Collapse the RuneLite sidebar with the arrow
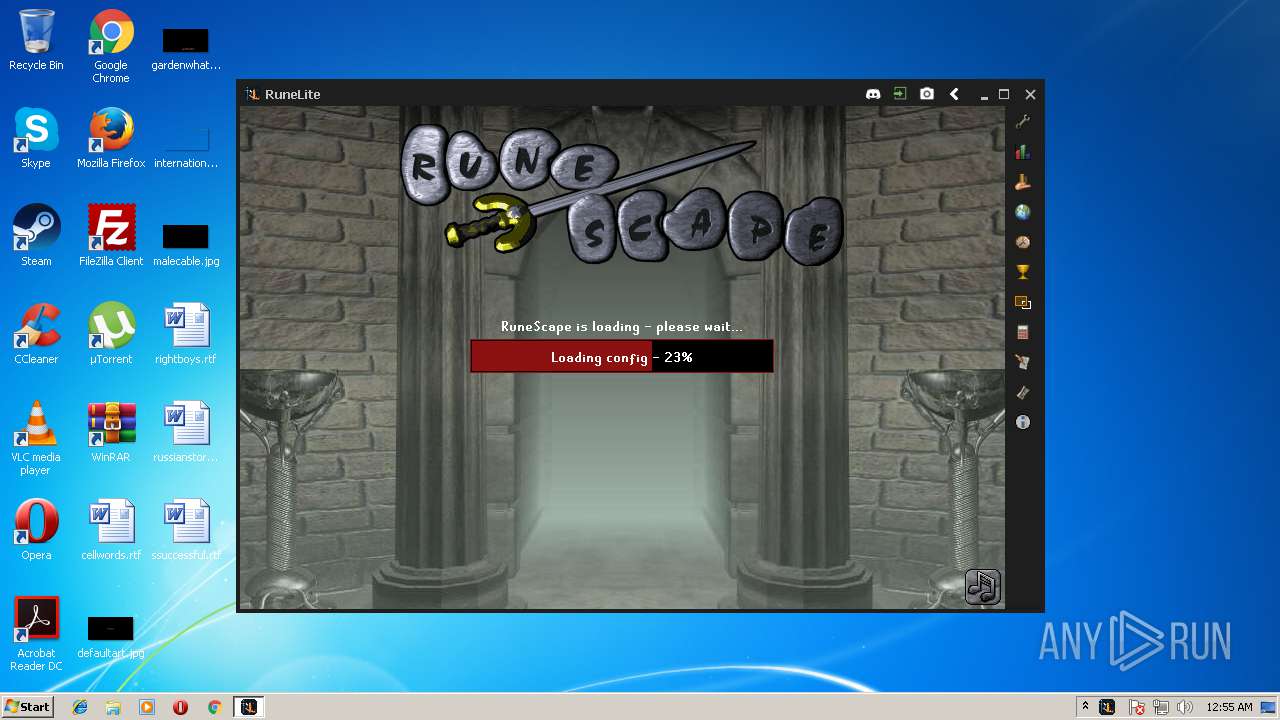 954,94
